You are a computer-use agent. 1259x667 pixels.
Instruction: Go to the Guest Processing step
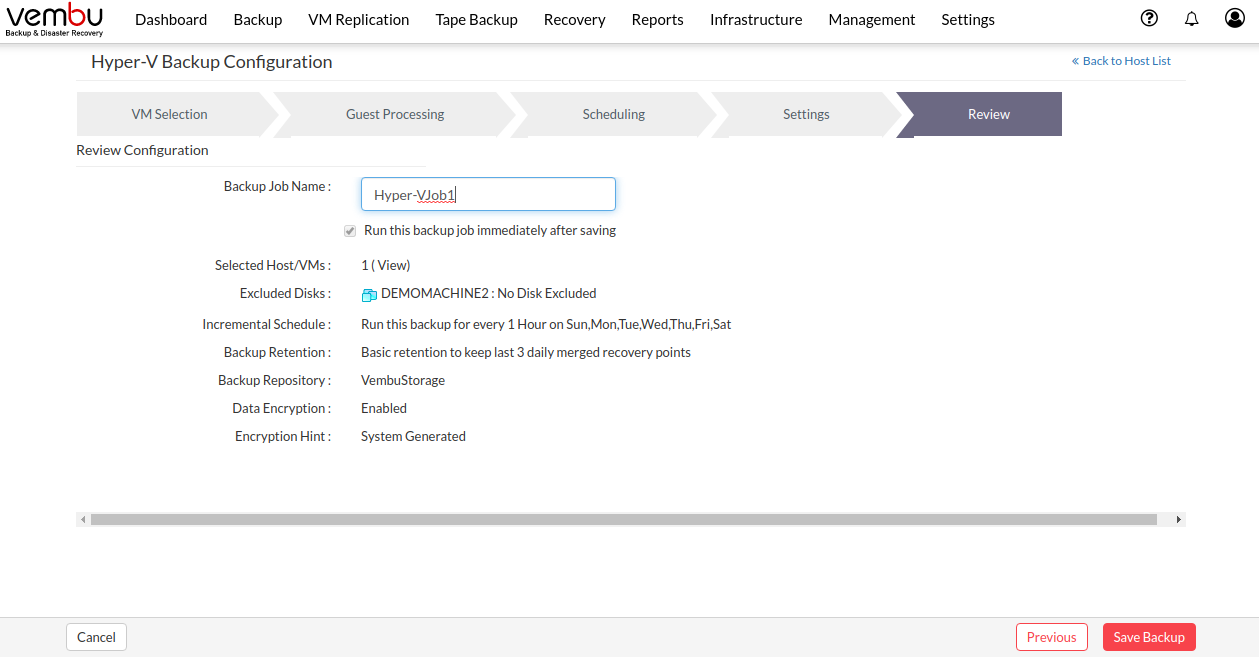point(395,114)
